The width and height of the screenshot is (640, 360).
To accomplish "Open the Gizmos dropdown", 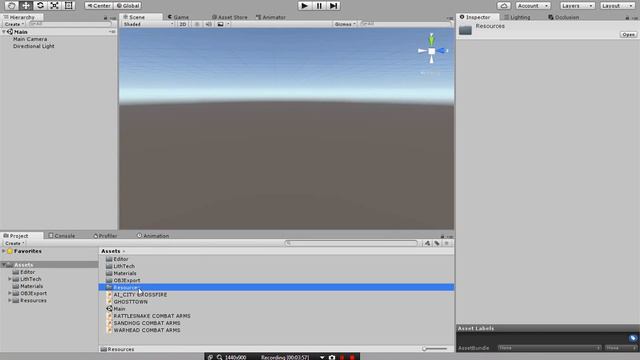I will (x=345, y=24).
